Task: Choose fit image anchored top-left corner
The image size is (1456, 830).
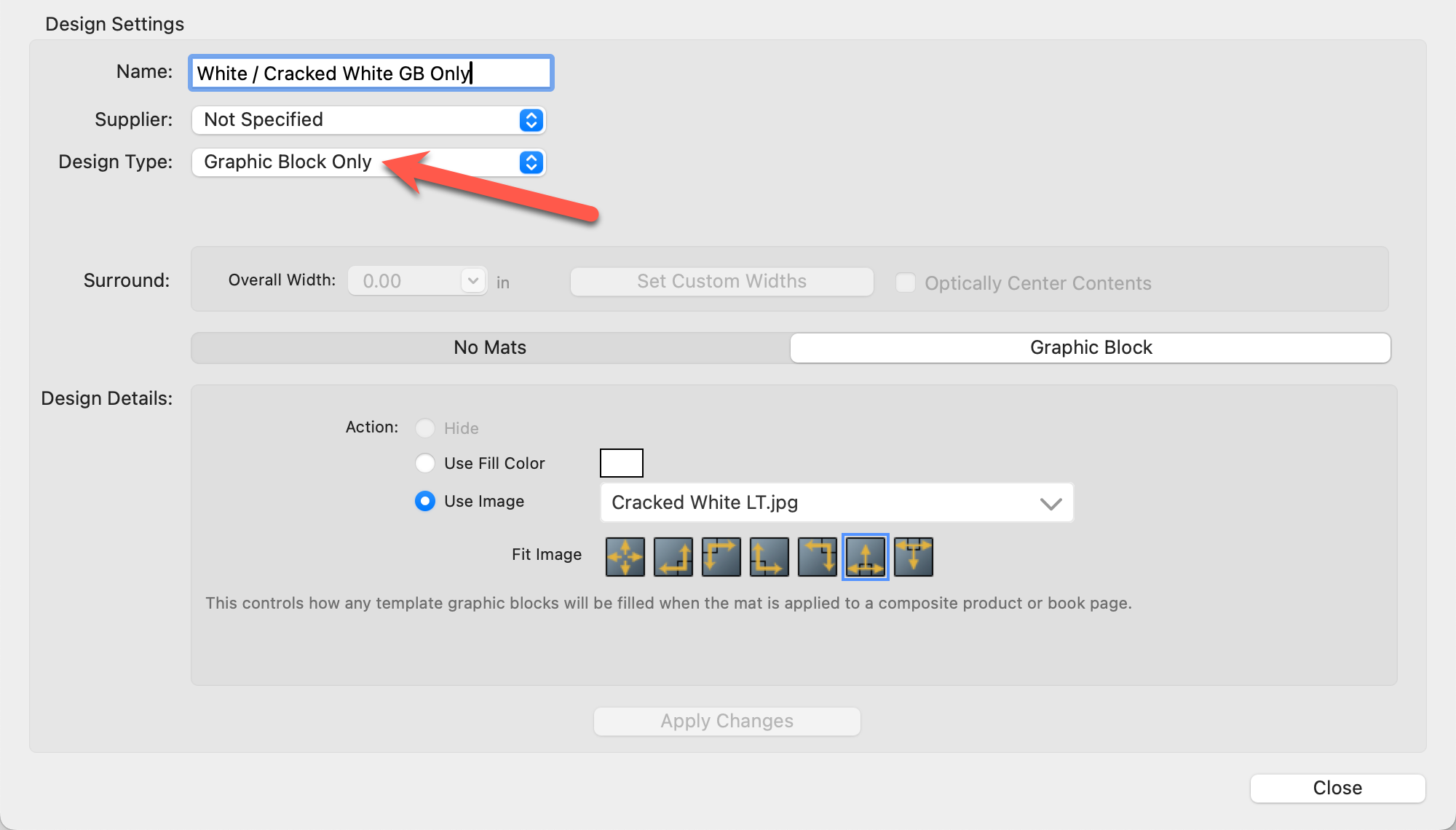Action: (x=721, y=557)
